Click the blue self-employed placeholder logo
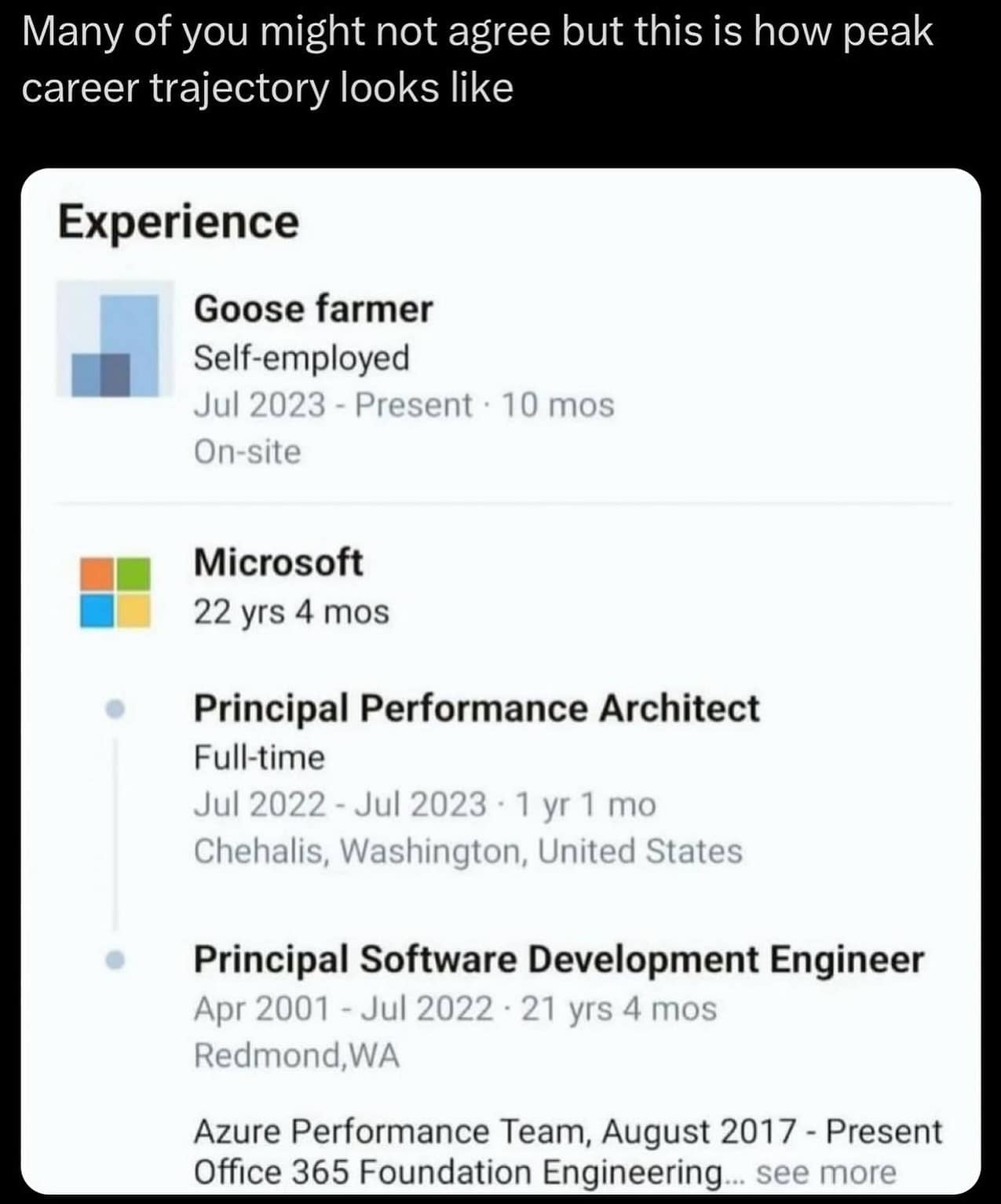This screenshot has height=1204, width=1001. coord(115,339)
